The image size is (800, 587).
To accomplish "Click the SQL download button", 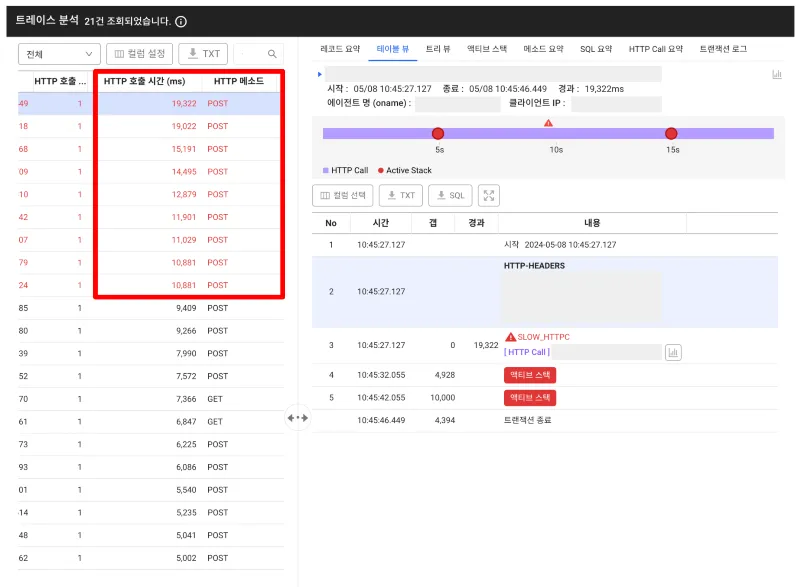I will pos(450,195).
